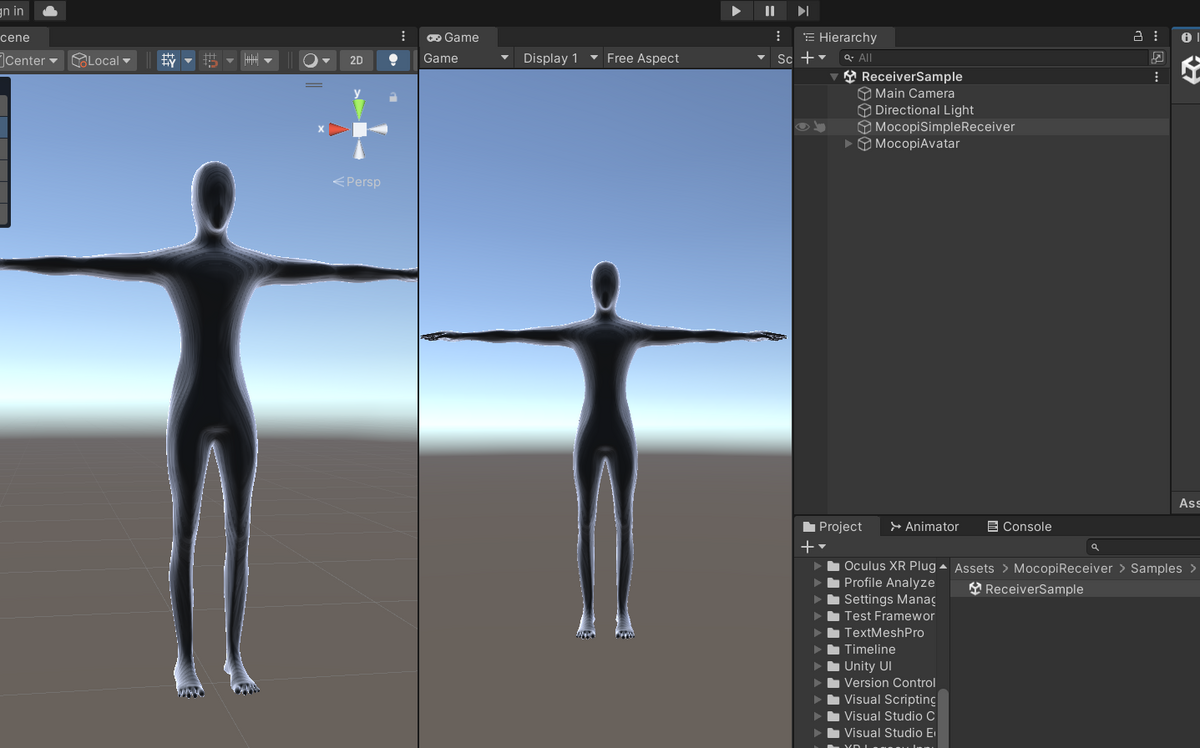Pause the game with the pause button
Viewport: 1200px width, 748px height.
[x=770, y=11]
